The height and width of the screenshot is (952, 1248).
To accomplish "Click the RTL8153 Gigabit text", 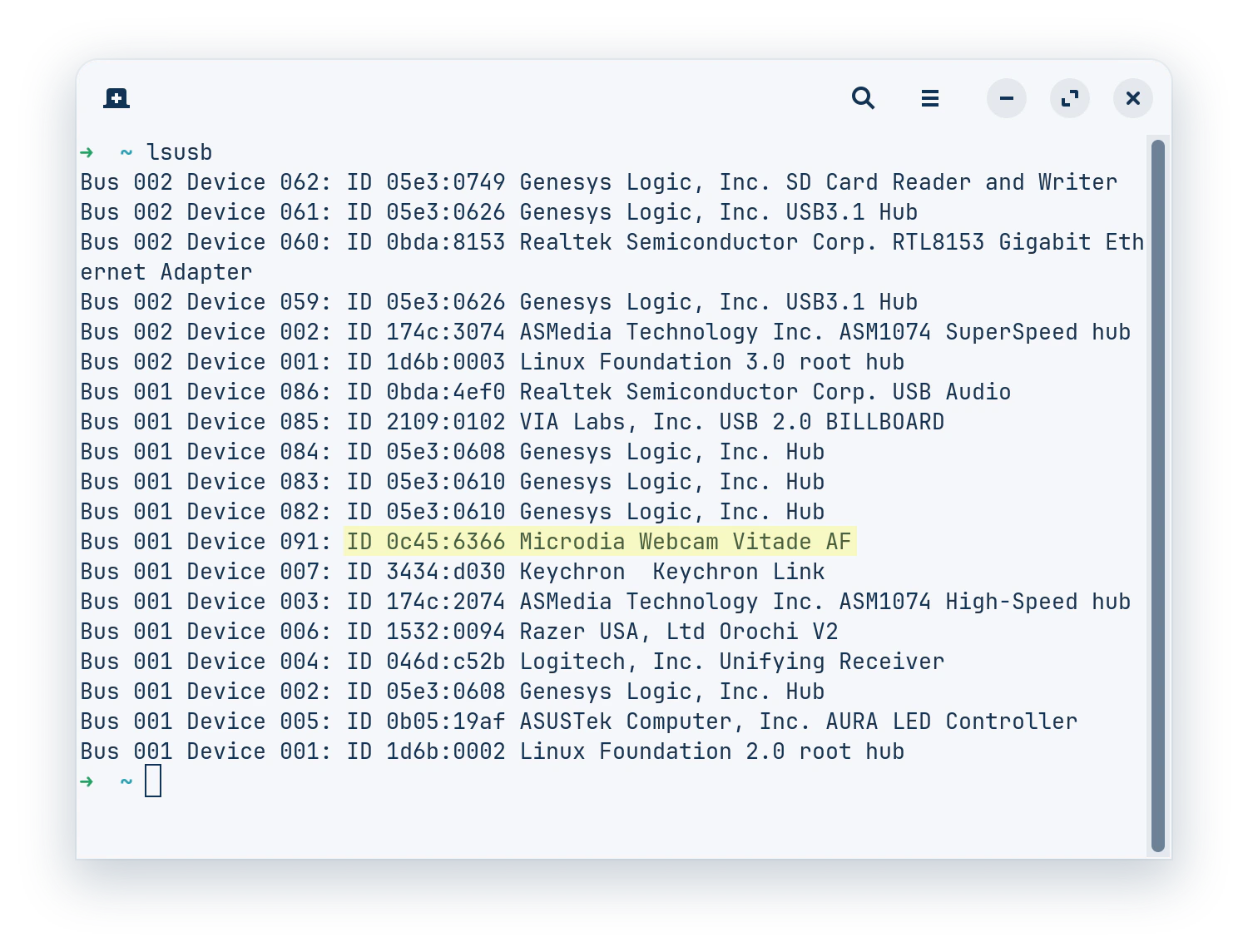I will click(x=992, y=242).
